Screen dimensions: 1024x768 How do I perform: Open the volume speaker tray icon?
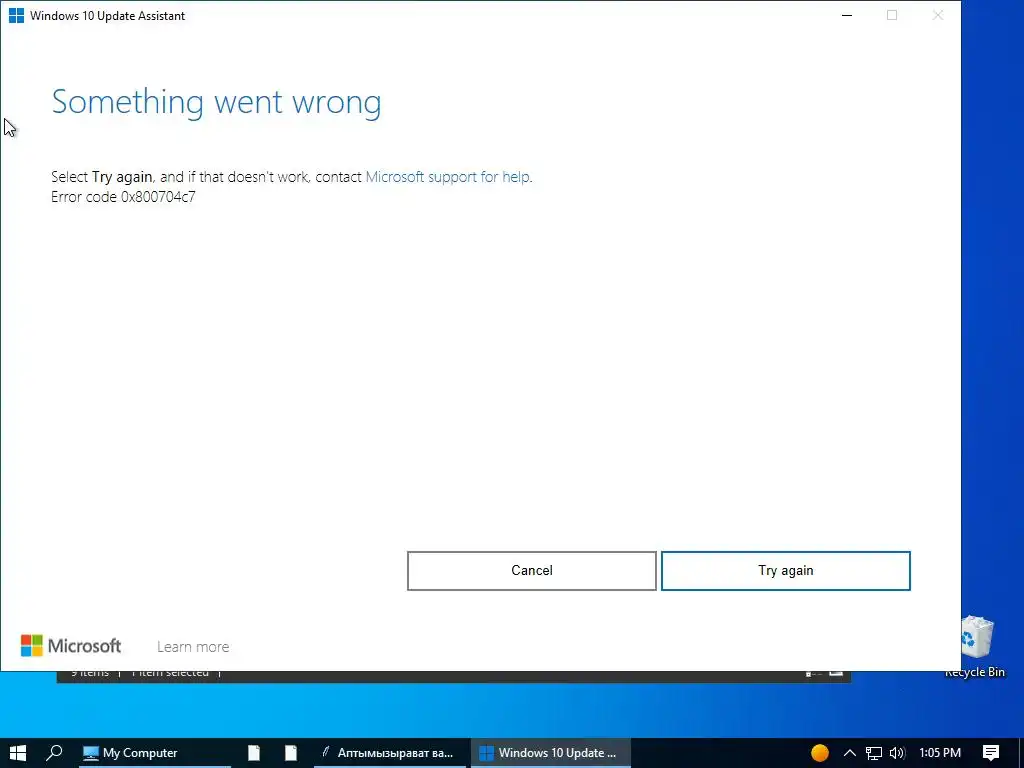pos(897,753)
